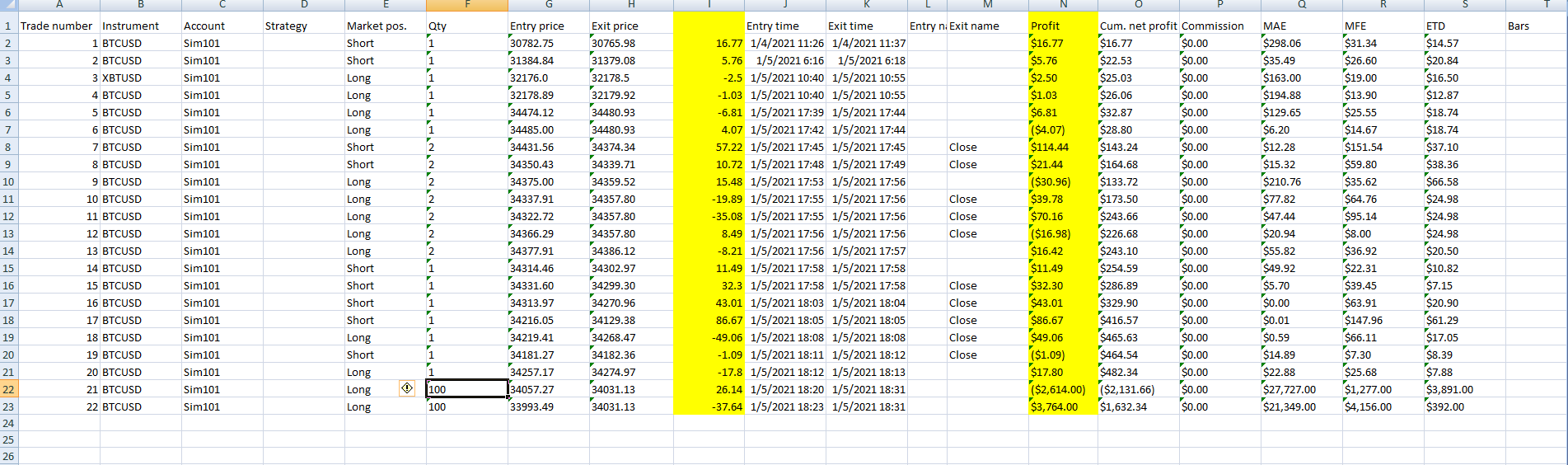Click the 'MFE' header cell
This screenshot has height=465, width=1568.
click(1383, 26)
